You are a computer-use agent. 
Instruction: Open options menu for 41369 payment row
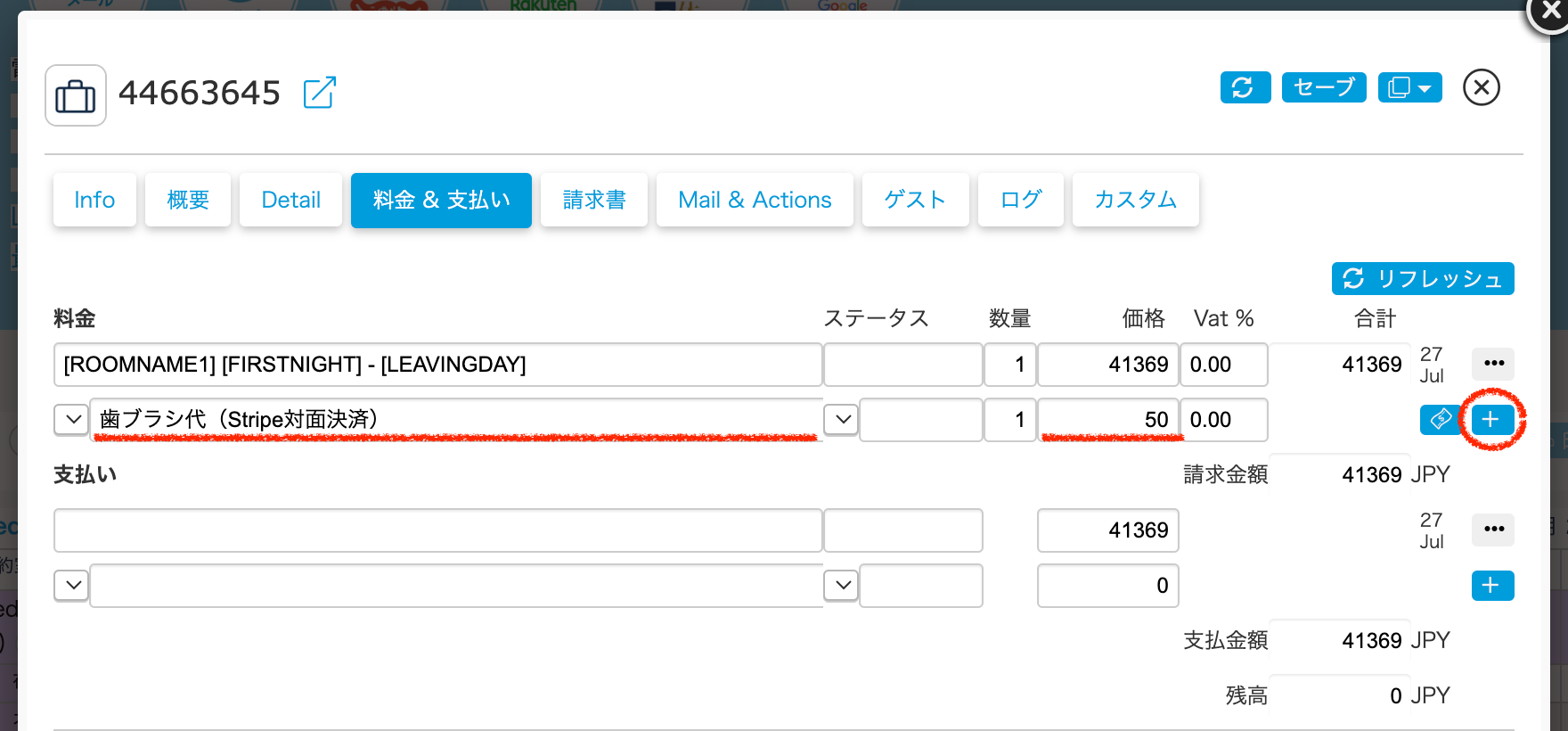click(x=1493, y=530)
